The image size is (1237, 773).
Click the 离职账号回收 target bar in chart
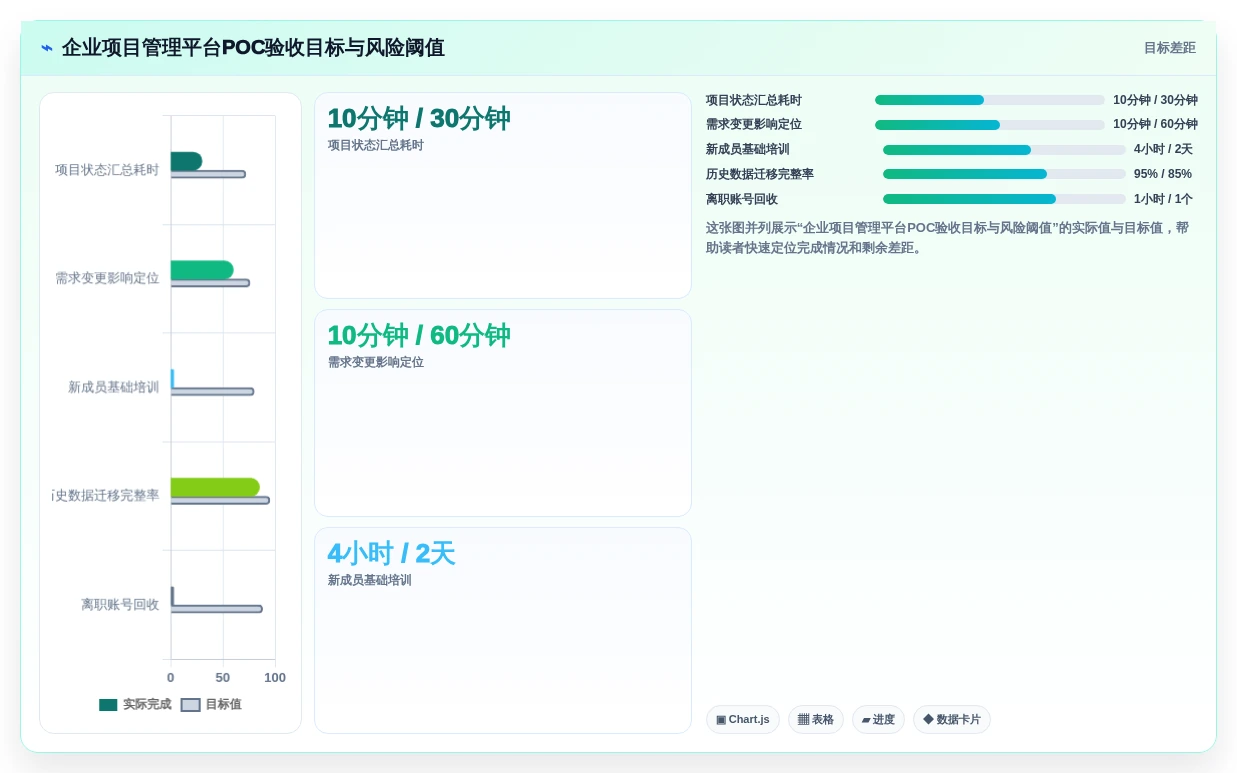pyautogui.click(x=217, y=609)
